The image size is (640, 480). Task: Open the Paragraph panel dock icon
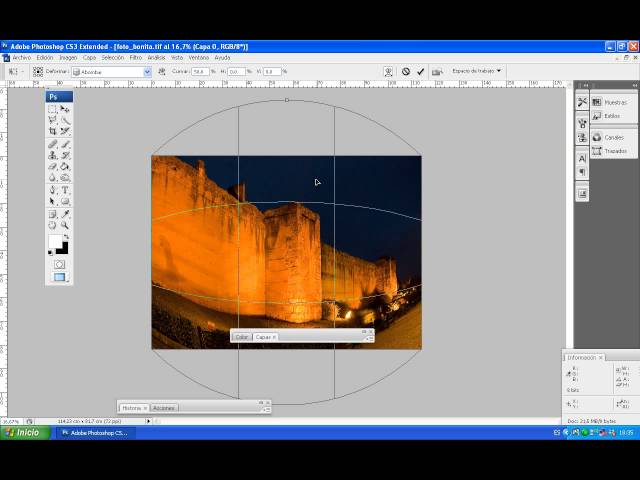coord(582,172)
